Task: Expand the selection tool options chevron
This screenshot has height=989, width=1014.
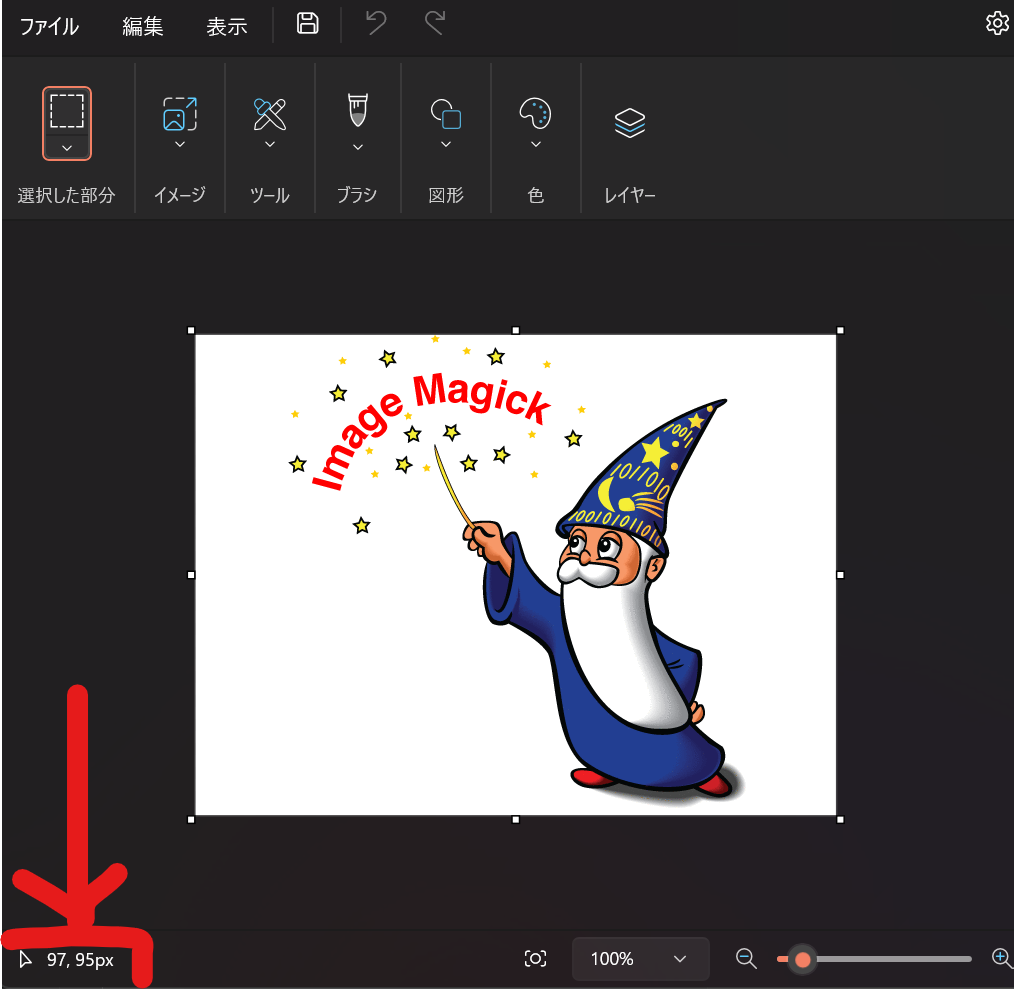Action: click(66, 147)
